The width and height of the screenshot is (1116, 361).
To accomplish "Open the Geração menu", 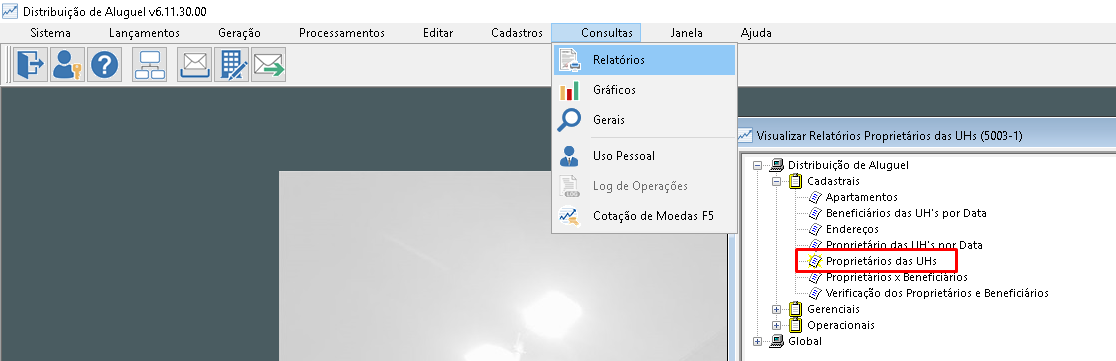I will [240, 33].
